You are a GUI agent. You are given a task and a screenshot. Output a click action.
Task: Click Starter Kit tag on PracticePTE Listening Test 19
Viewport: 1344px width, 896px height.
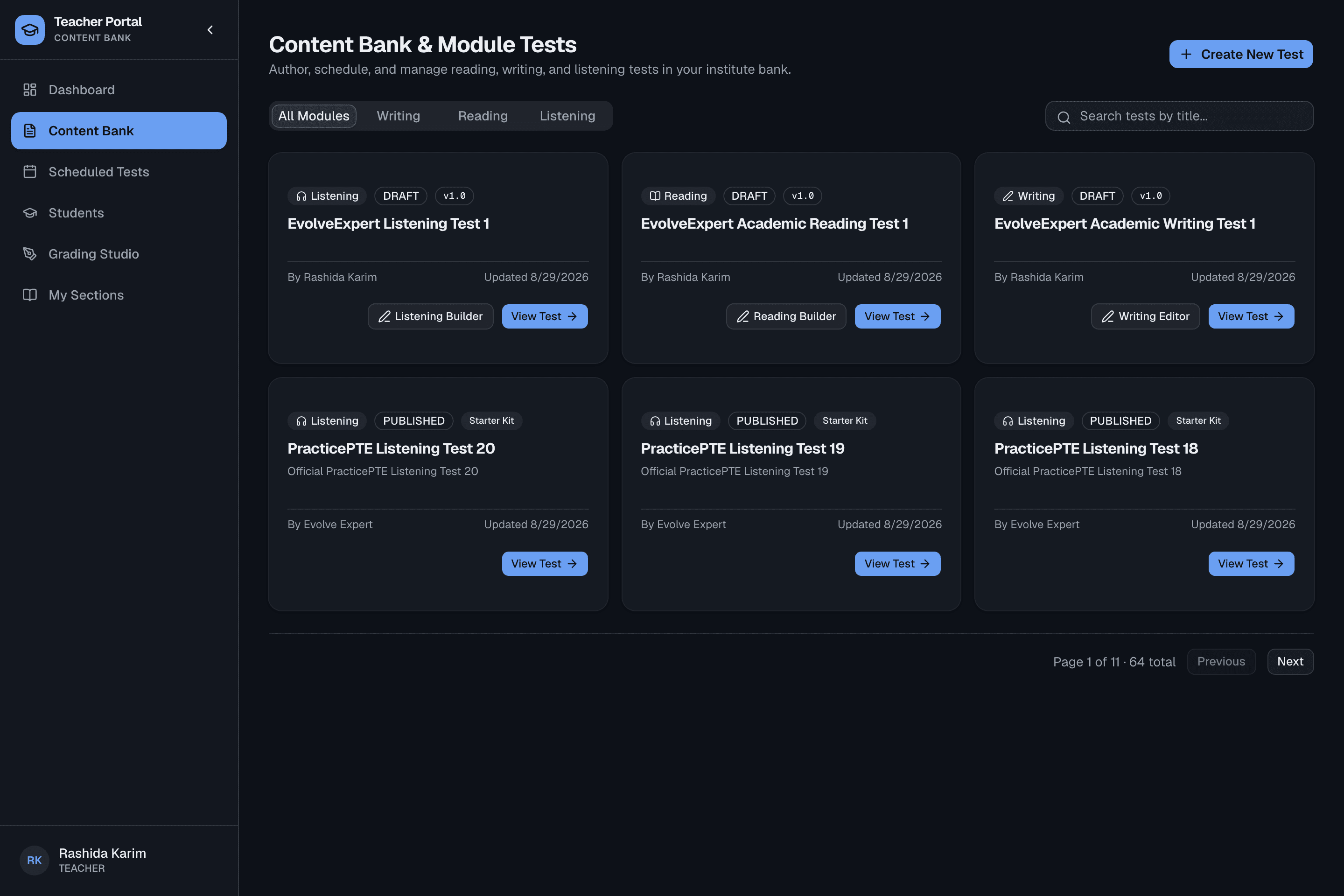[845, 420]
